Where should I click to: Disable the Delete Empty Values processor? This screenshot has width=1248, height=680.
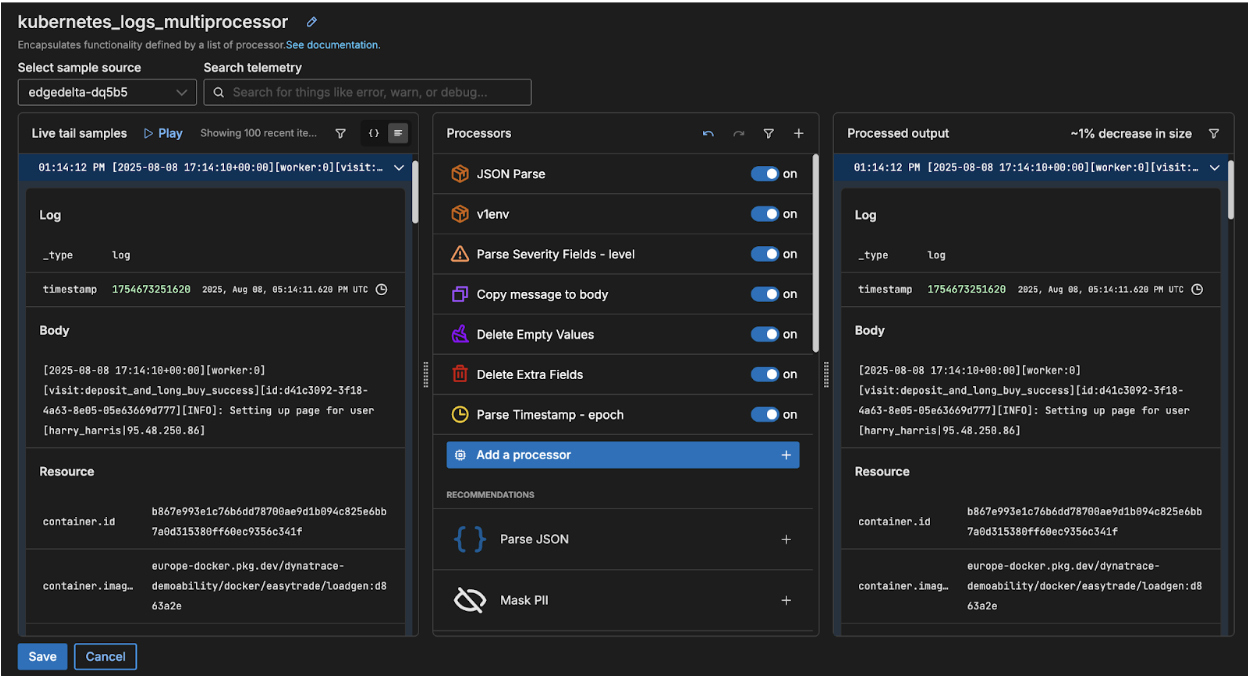(x=765, y=334)
